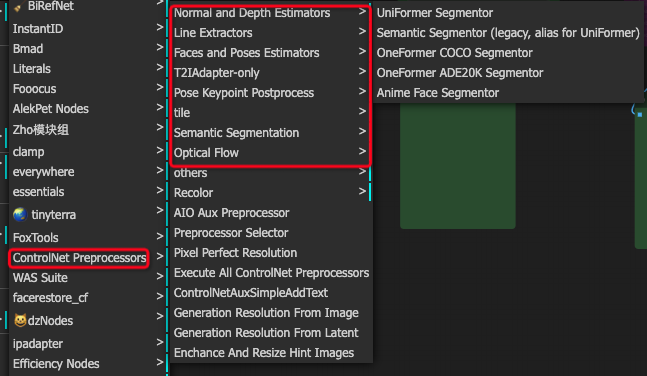Open the dzNodes submenu

[87, 321]
